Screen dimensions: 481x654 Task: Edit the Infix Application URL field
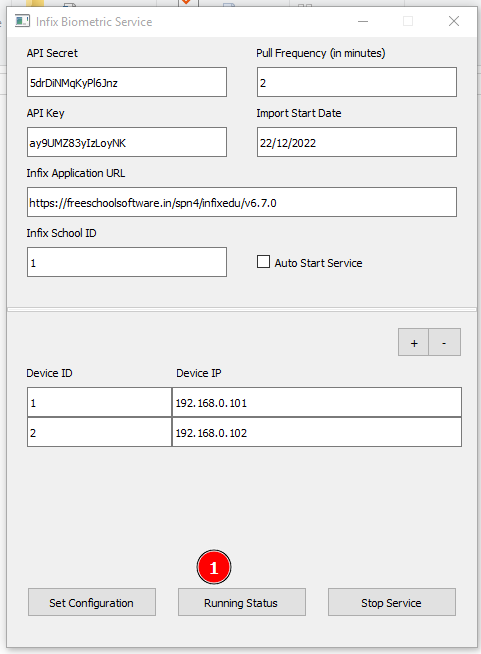tap(242, 202)
